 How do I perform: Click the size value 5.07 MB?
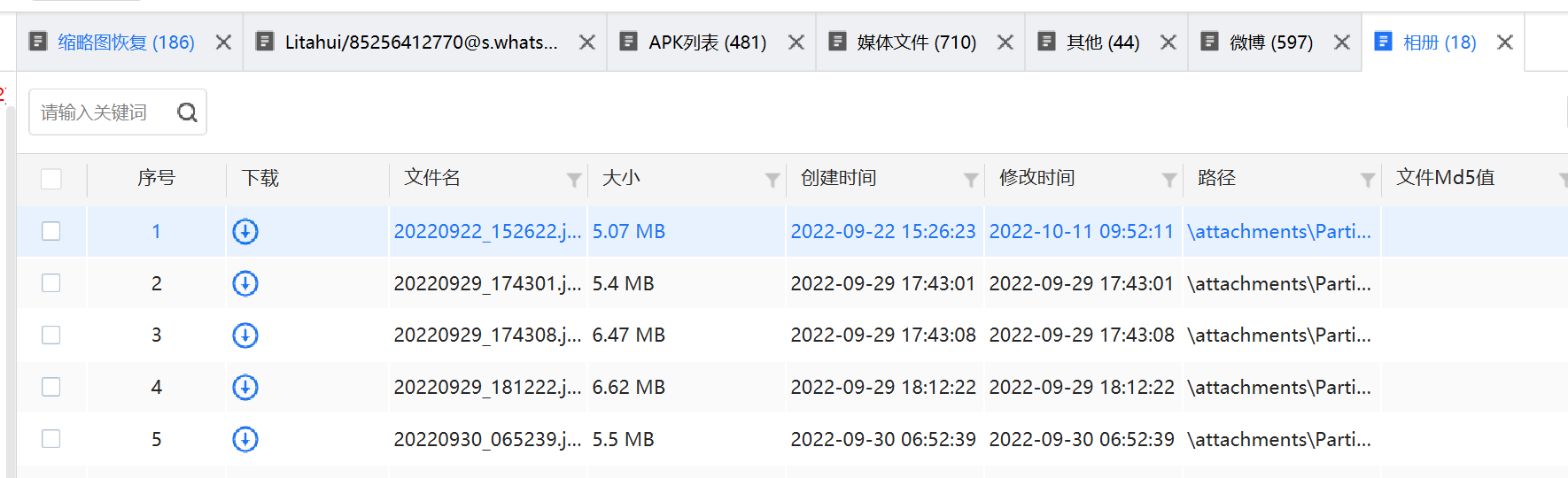click(x=629, y=231)
